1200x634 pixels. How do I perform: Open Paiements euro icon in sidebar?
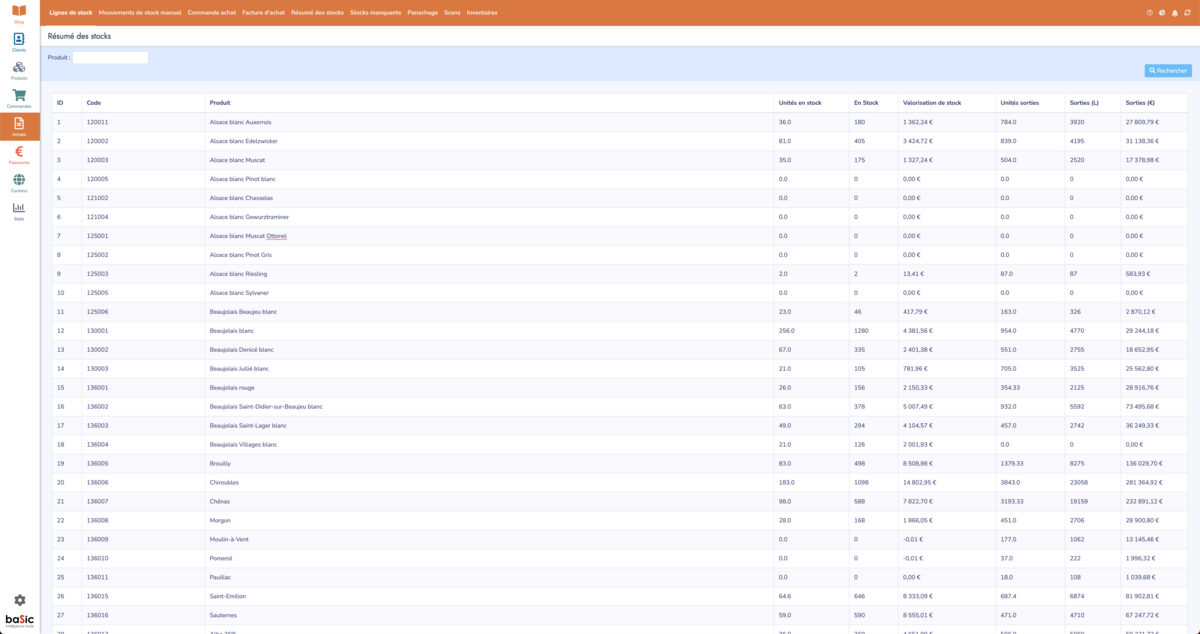pos(19,153)
